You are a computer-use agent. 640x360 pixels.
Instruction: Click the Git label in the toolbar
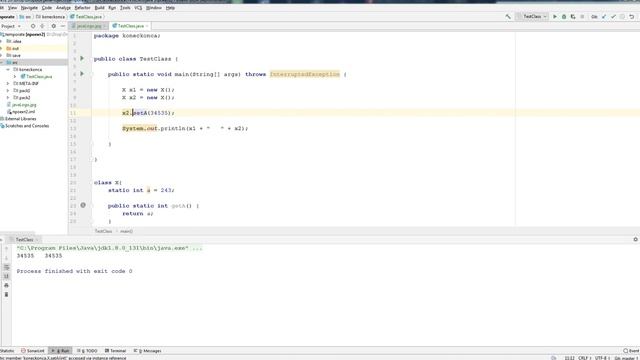point(594,17)
